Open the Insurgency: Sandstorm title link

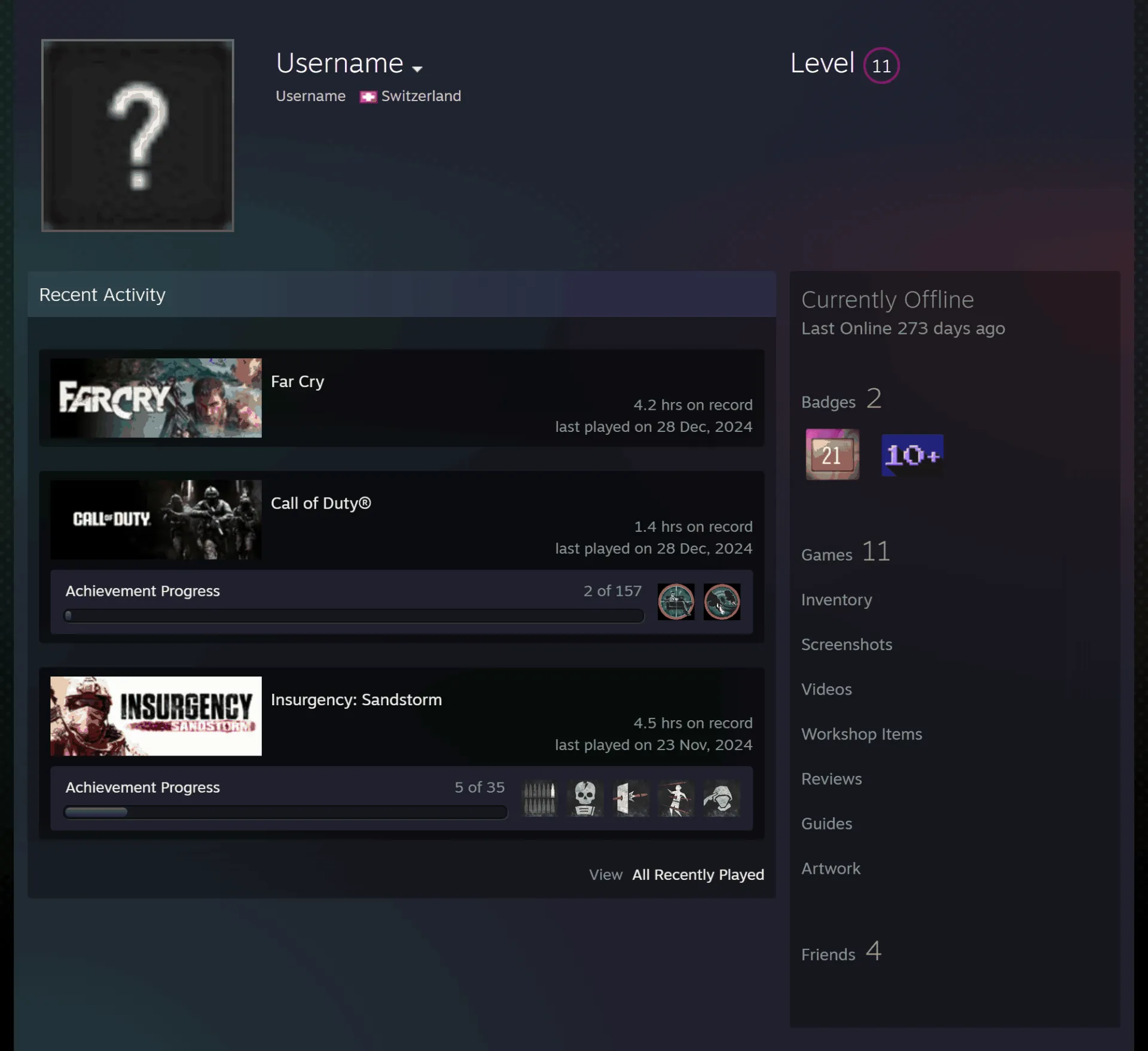coord(356,699)
